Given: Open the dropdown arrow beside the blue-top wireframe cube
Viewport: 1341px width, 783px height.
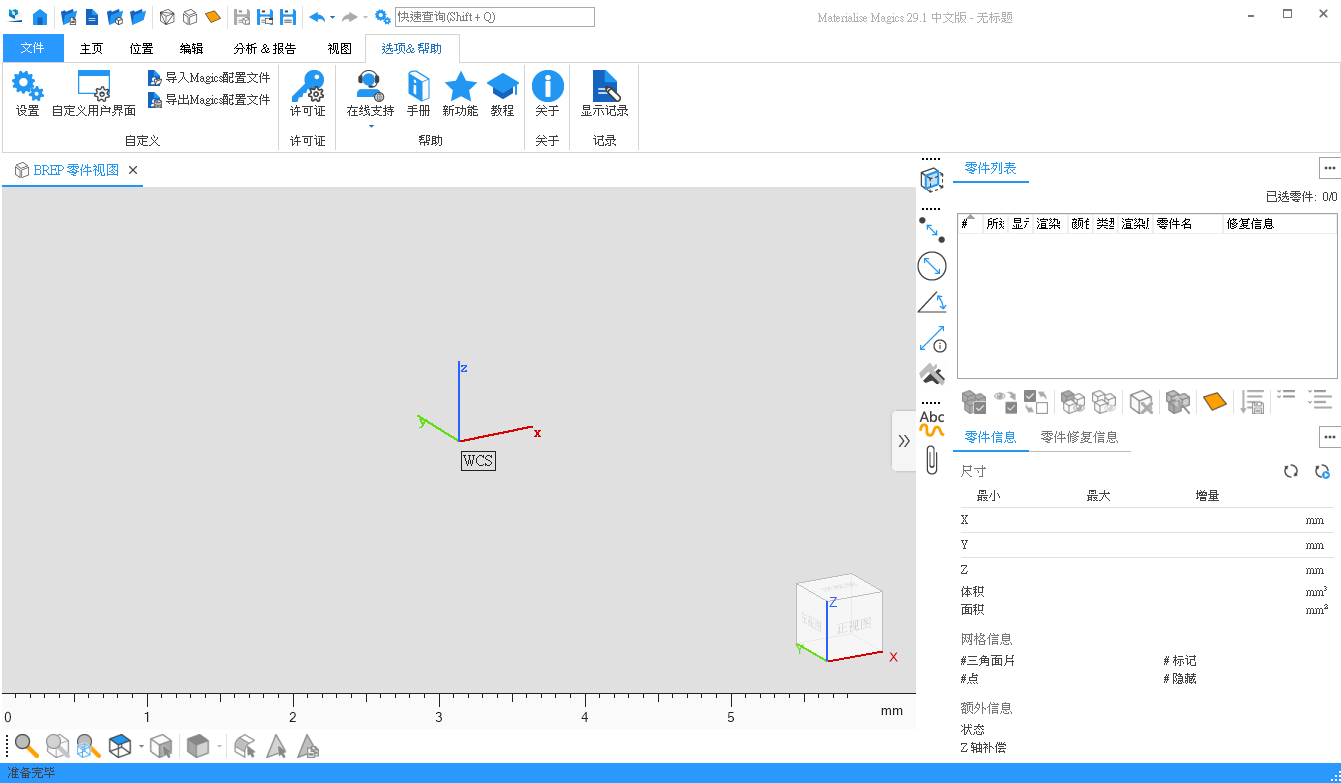Looking at the screenshot, I should 141,746.
